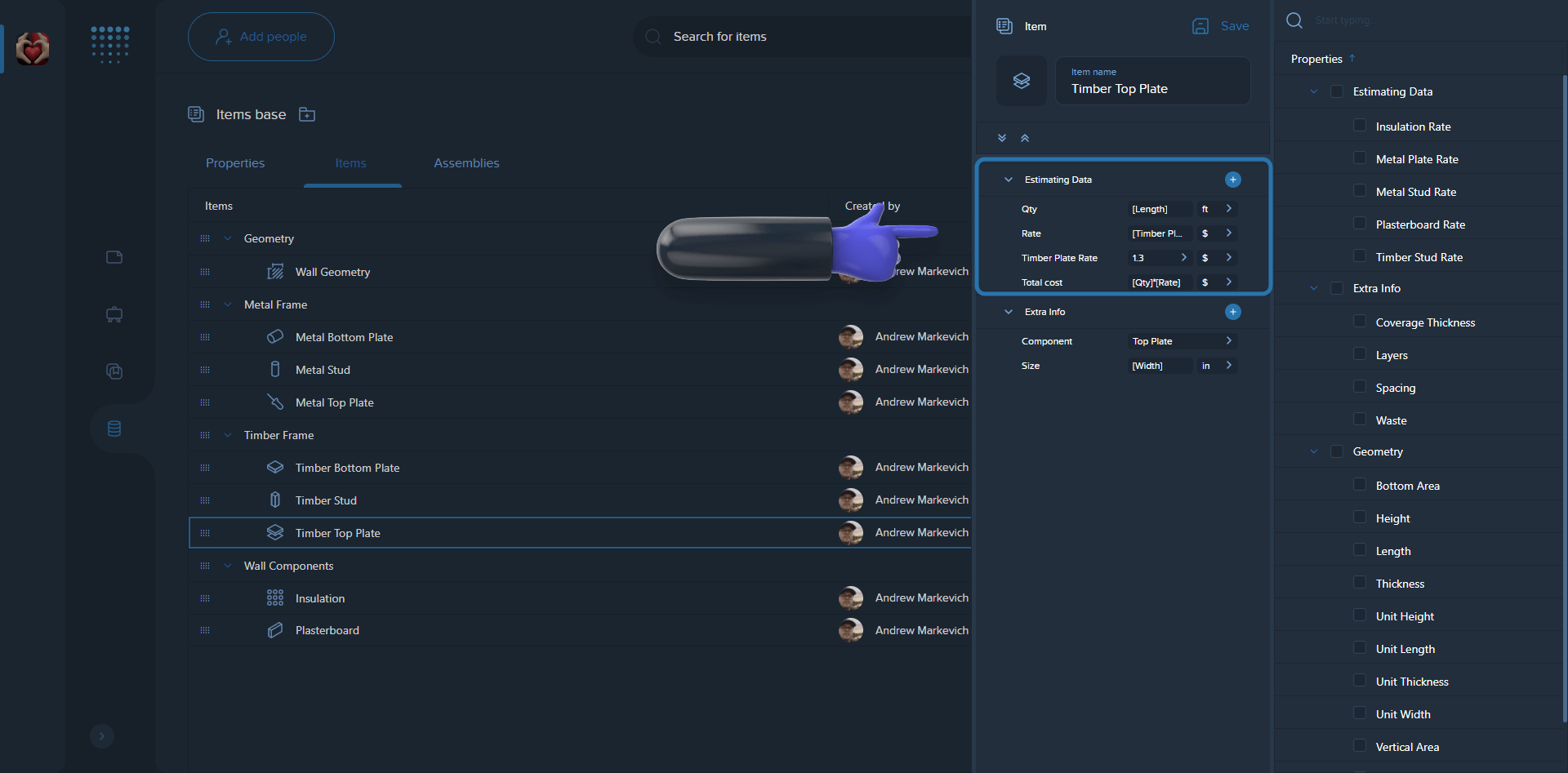Expand the sidebar with the arrow button
Image resolution: width=1568 pixels, height=773 pixels.
coord(102,736)
